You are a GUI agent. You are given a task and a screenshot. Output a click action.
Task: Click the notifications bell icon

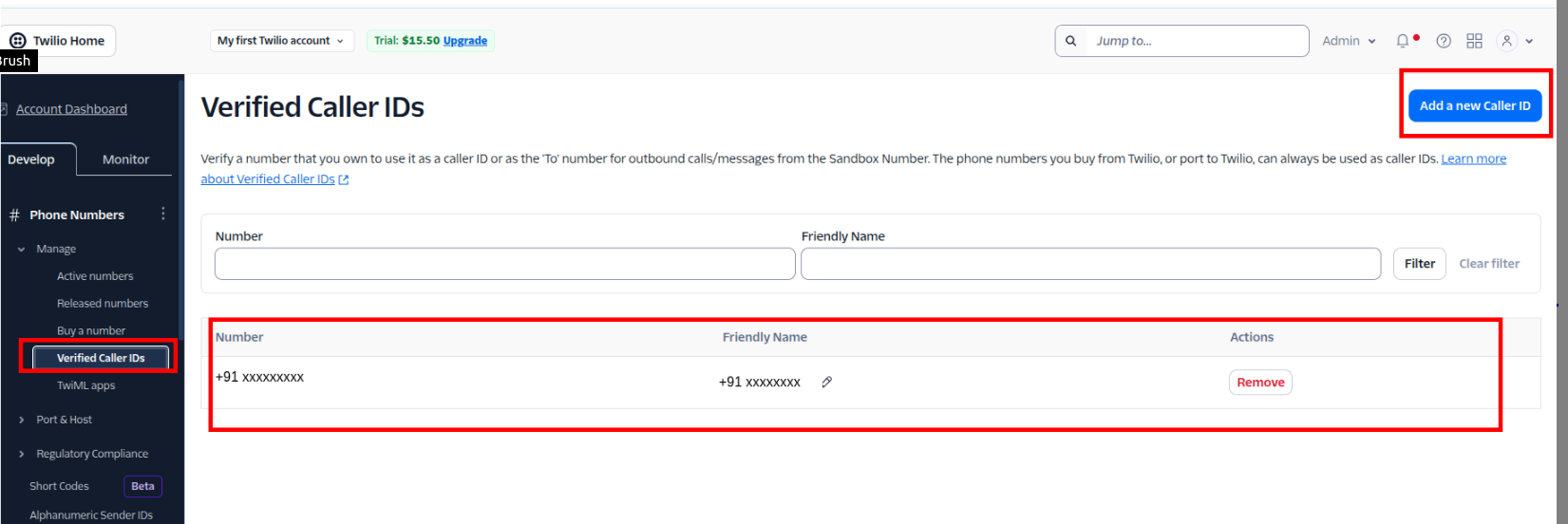tap(1403, 41)
